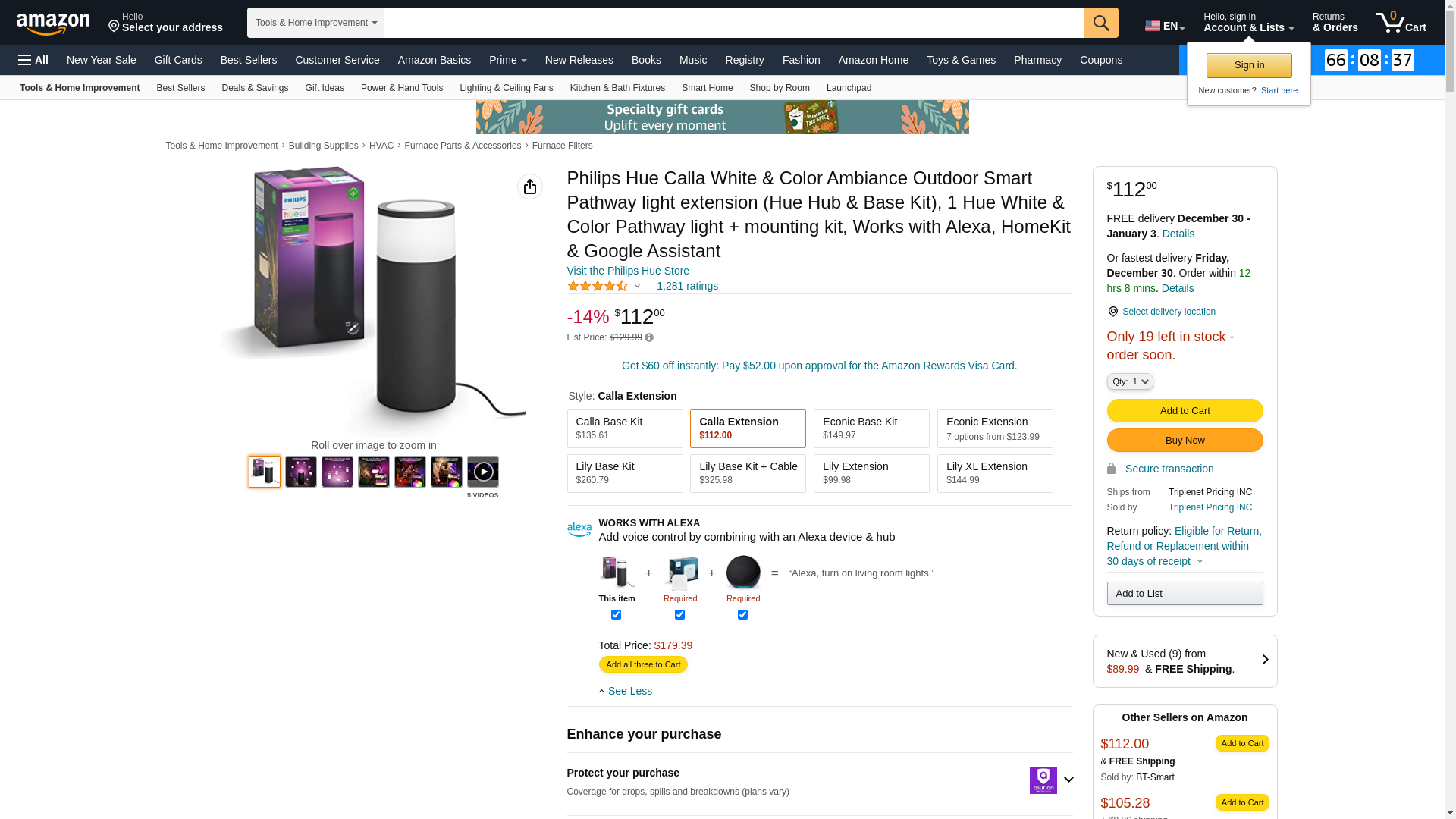
Task: Click the select delivery location pin
Action: pos(1113,312)
